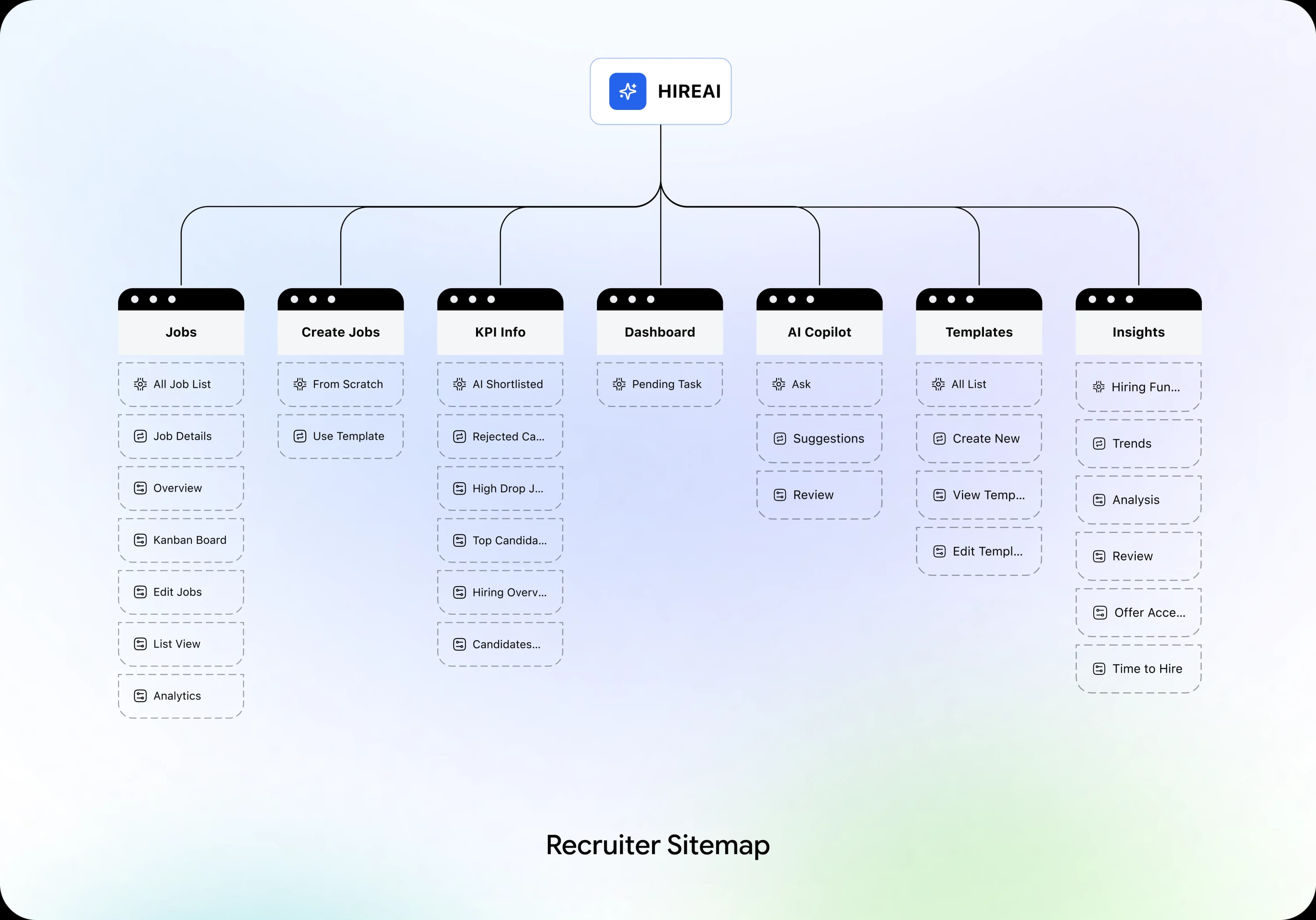The width and height of the screenshot is (1316, 920).
Task: Click the Trends label text
Action: (x=1132, y=444)
